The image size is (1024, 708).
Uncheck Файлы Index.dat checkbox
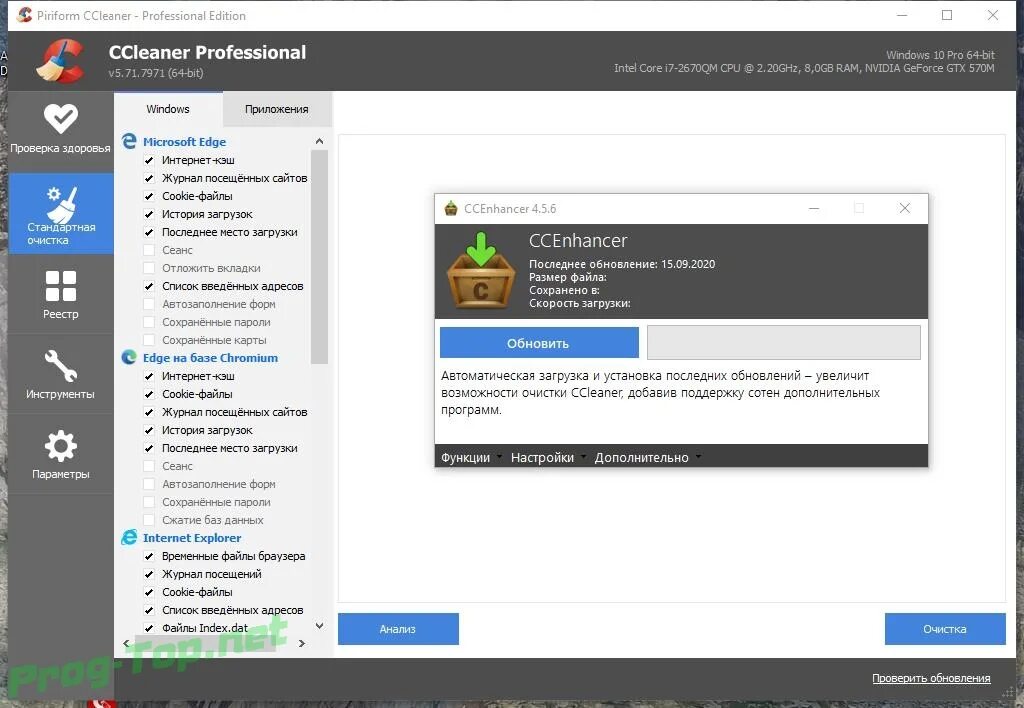click(149, 628)
